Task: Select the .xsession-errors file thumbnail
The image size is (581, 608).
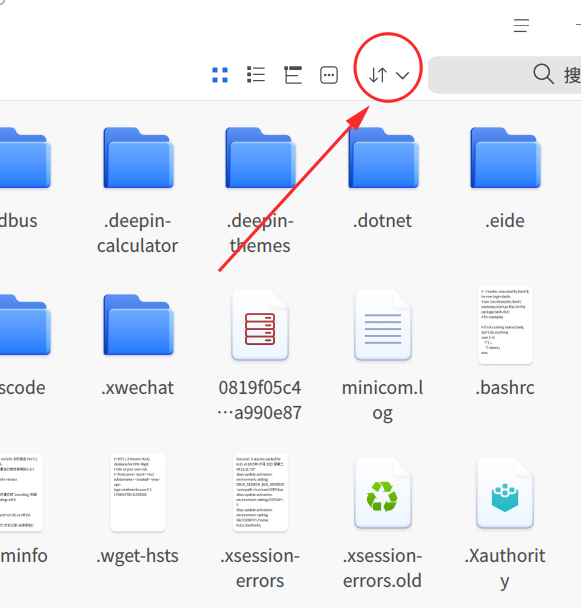Action: click(x=260, y=492)
